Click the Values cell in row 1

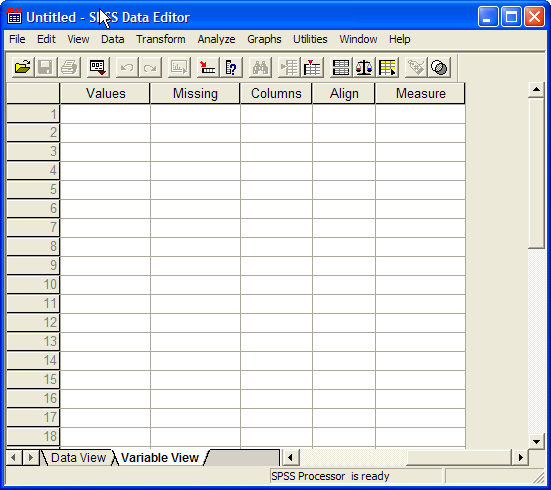pyautogui.click(x=105, y=114)
